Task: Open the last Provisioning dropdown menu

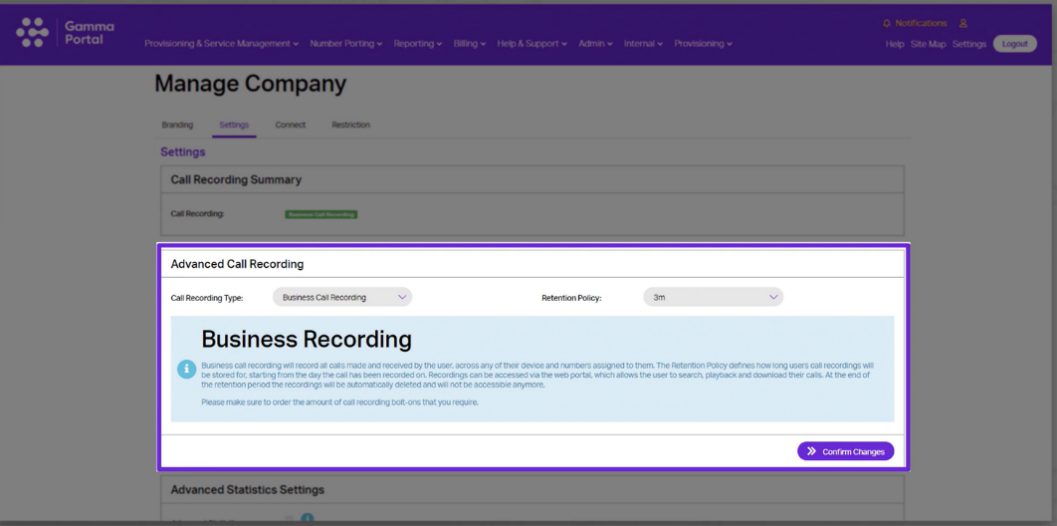Action: pos(703,44)
